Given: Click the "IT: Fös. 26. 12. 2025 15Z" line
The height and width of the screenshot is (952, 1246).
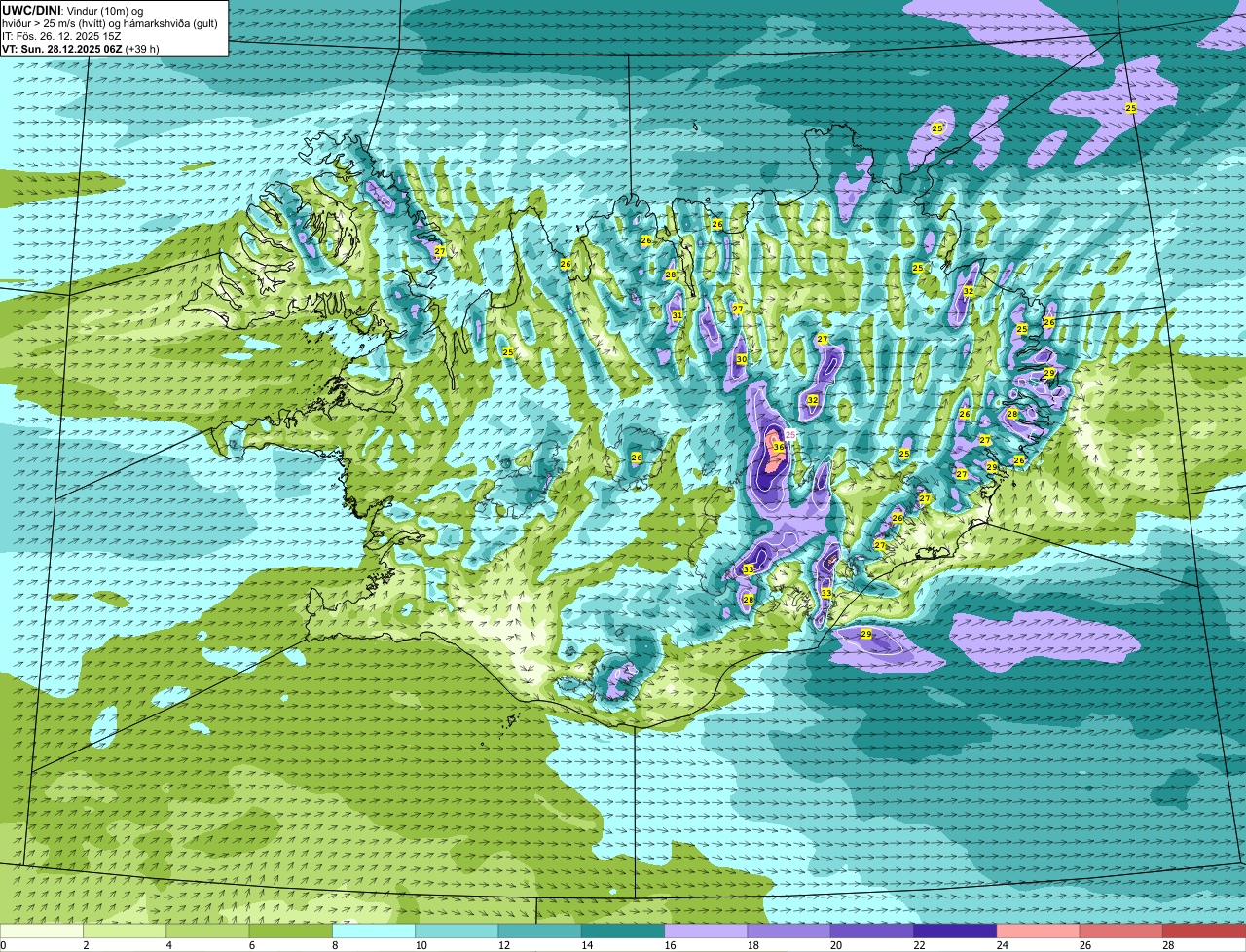Looking at the screenshot, I should (61, 36).
